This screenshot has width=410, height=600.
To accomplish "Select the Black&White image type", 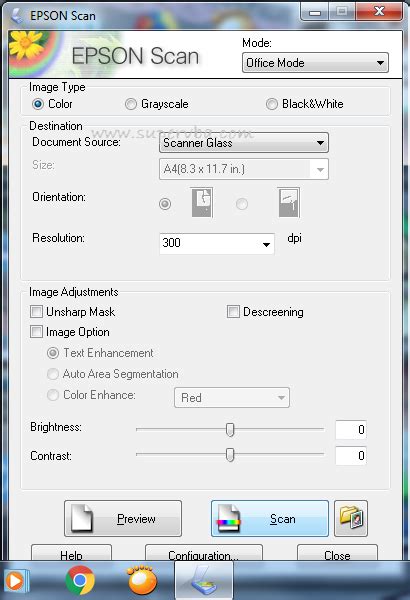I will coord(272,104).
